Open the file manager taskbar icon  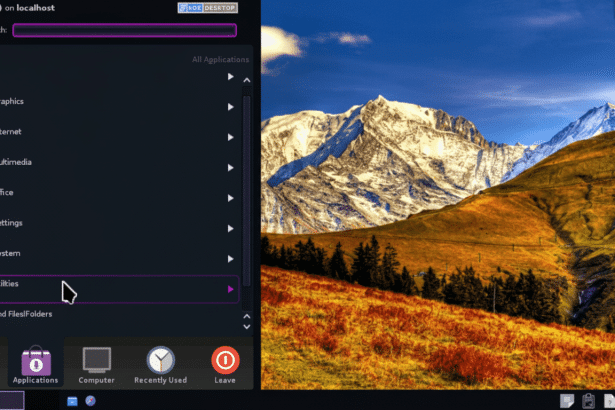[x=72, y=401]
